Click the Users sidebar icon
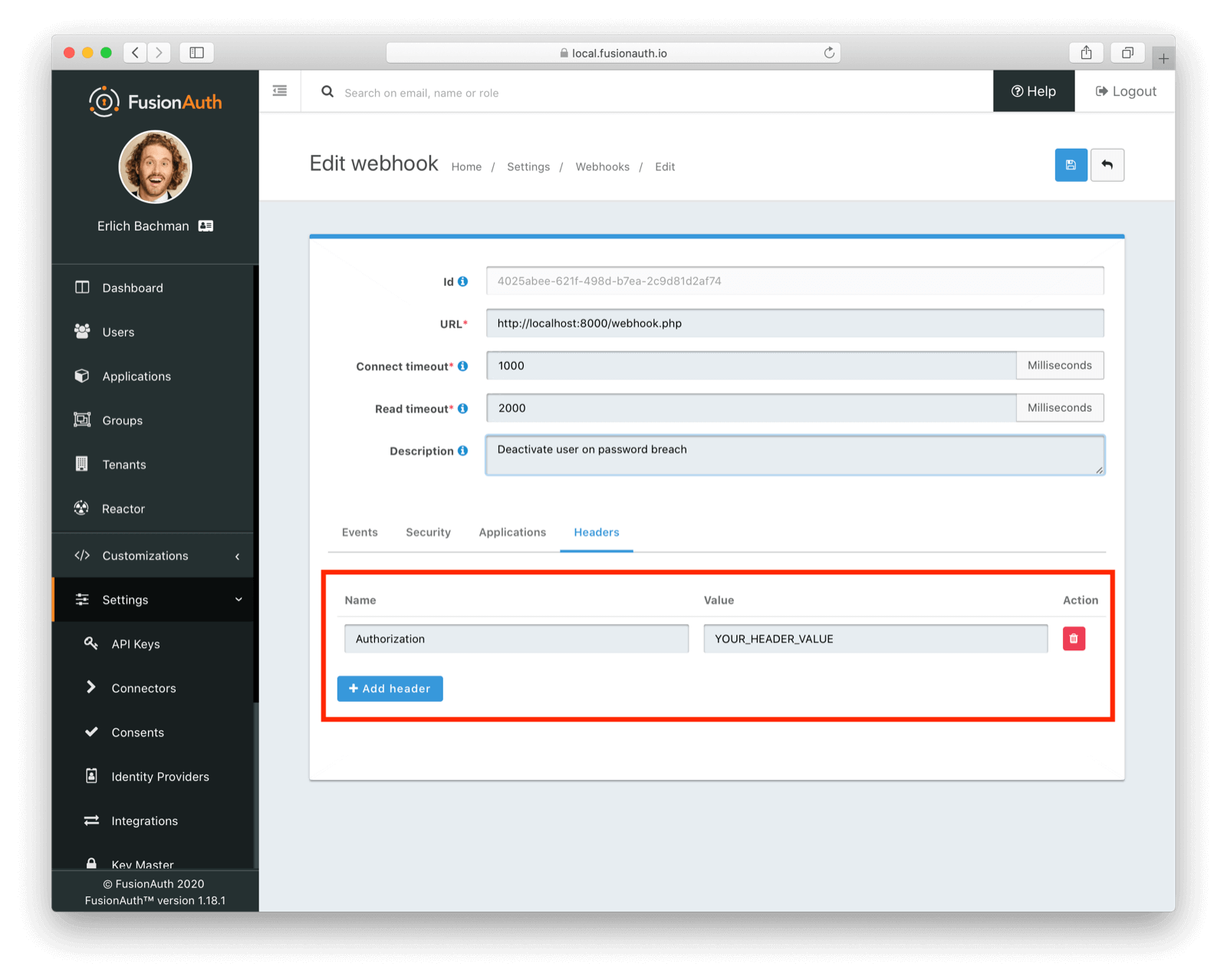The width and height of the screenshot is (1227, 980). [82, 331]
